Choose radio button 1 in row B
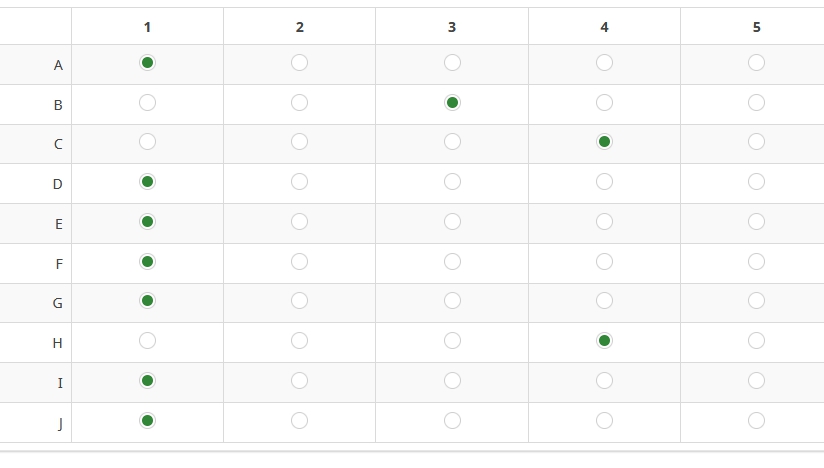The width and height of the screenshot is (824, 468). (147, 102)
